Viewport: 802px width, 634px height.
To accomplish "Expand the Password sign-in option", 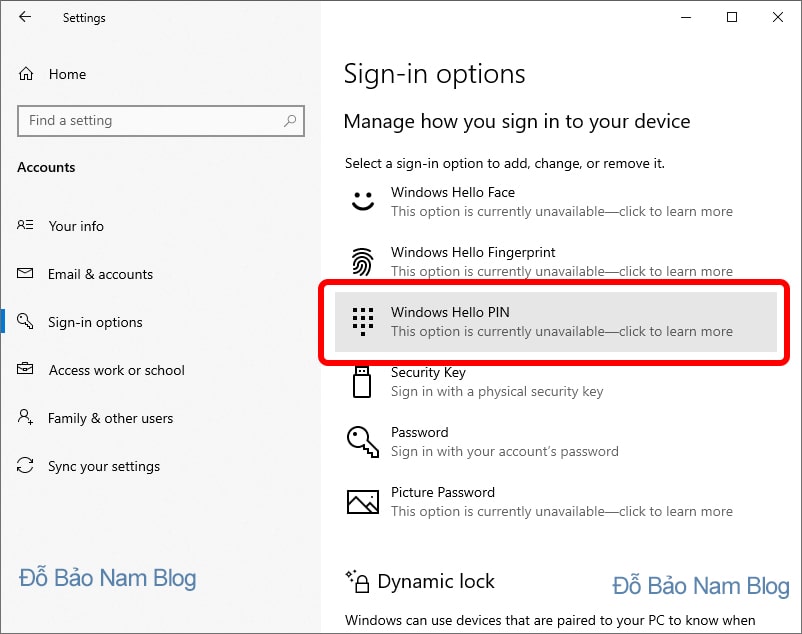I will pyautogui.click(x=556, y=442).
